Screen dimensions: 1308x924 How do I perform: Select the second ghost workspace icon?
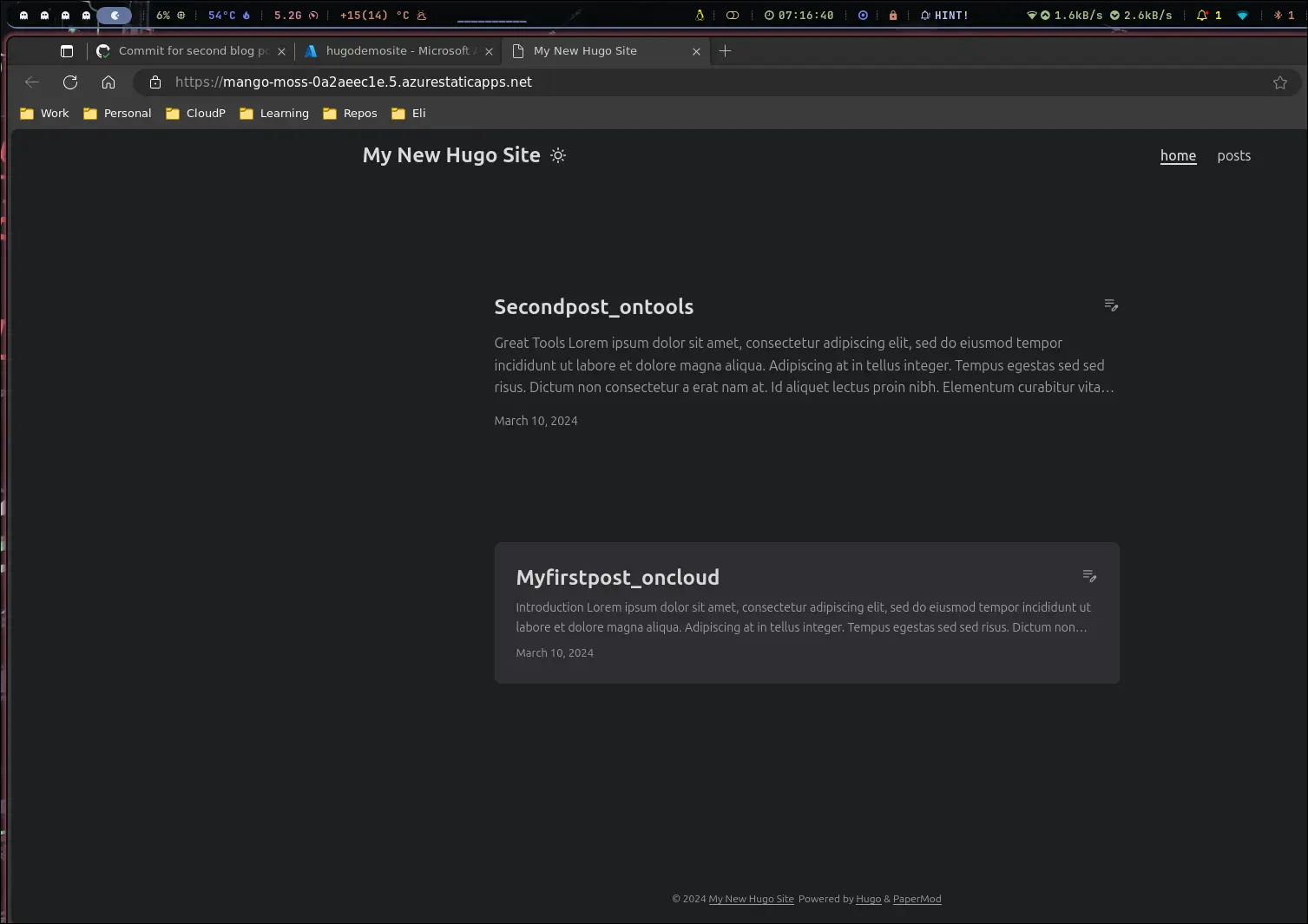(45, 16)
